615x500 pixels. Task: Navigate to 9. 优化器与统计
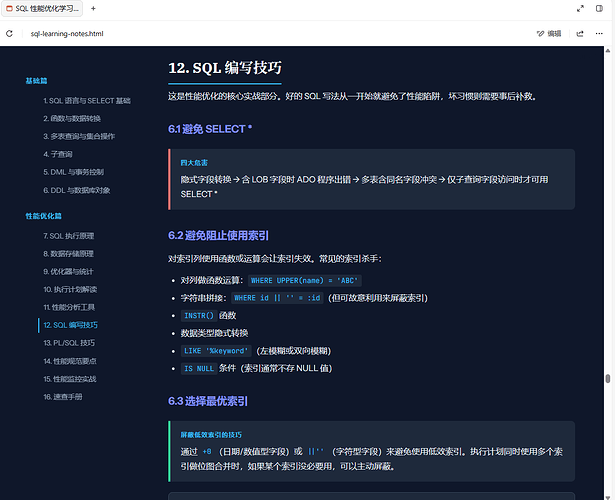point(68,271)
